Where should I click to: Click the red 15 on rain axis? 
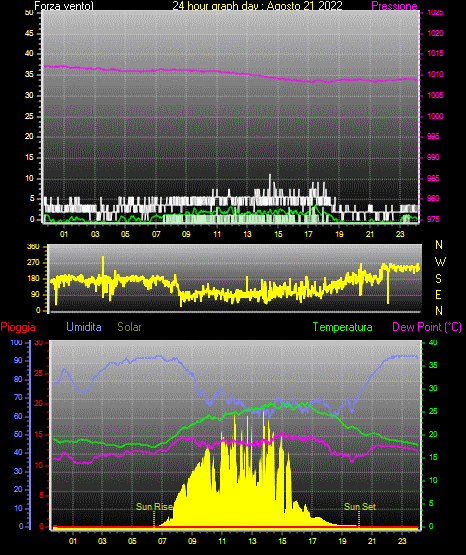[x=39, y=434]
